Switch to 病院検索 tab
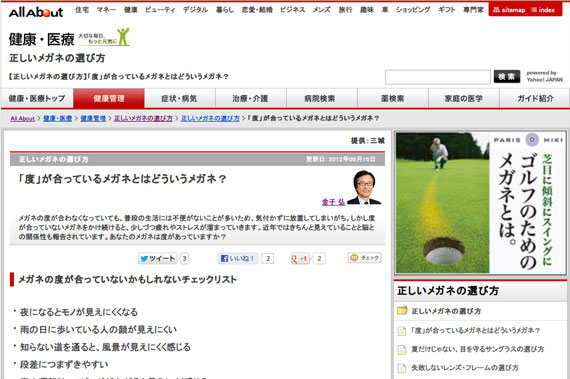The width and height of the screenshot is (570, 379). point(321,98)
